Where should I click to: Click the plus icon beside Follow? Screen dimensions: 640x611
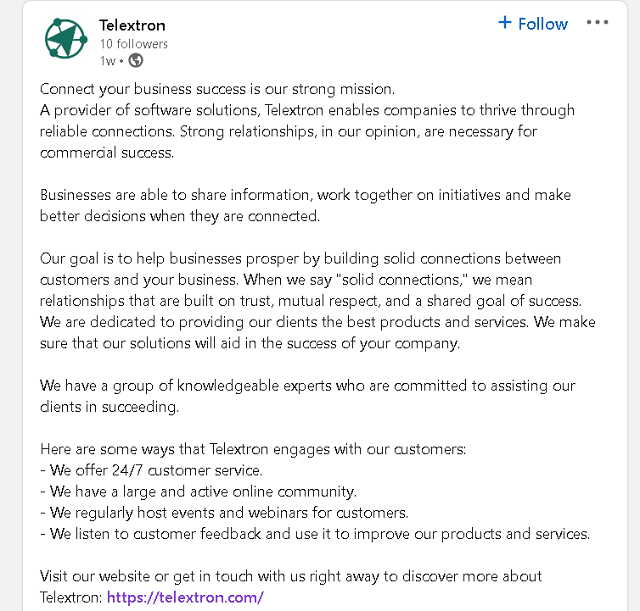click(505, 22)
